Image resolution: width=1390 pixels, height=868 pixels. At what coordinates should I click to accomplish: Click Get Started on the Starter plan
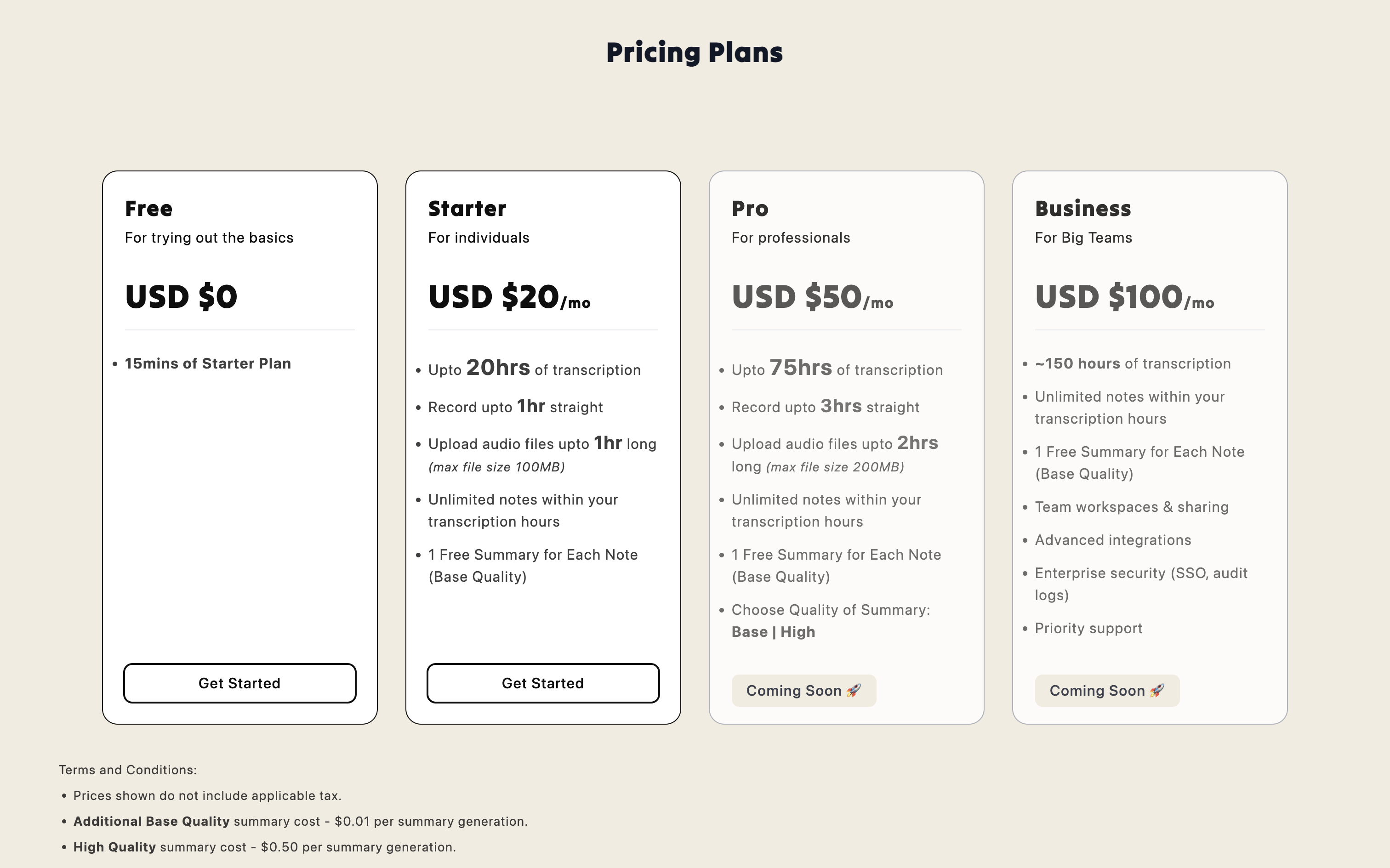click(542, 683)
